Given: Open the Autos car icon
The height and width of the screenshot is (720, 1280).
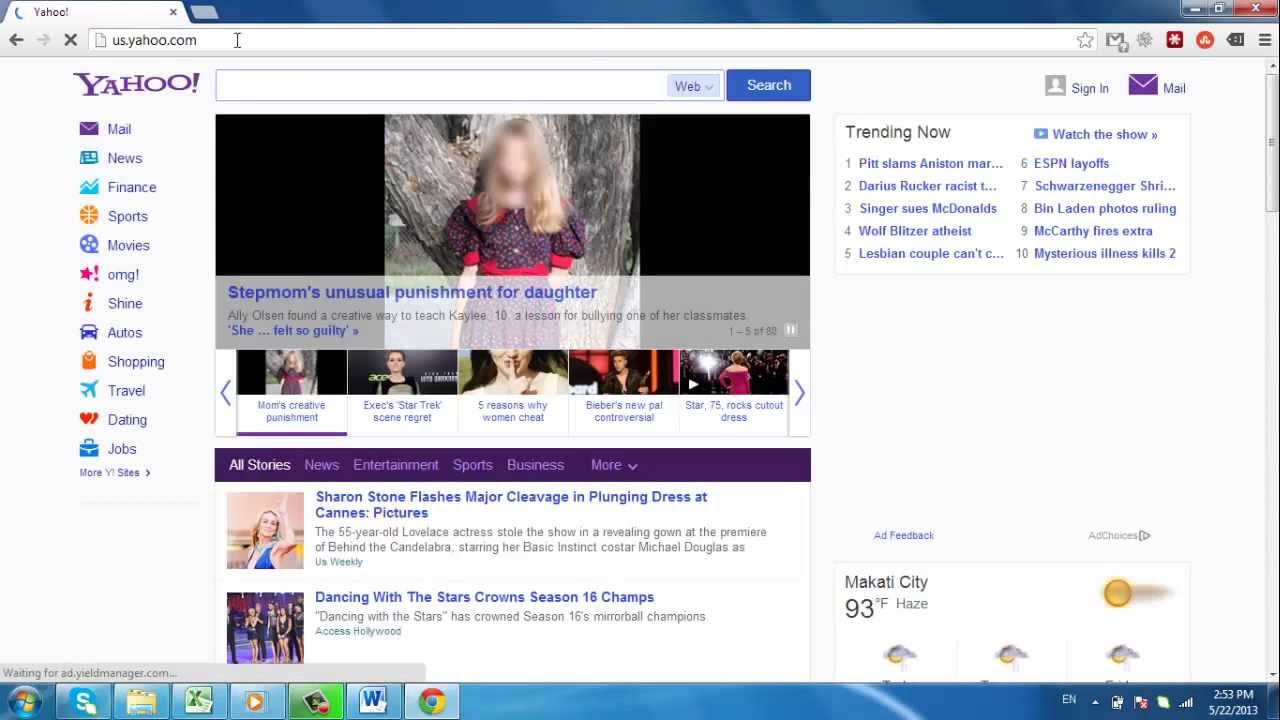Looking at the screenshot, I should pos(89,332).
